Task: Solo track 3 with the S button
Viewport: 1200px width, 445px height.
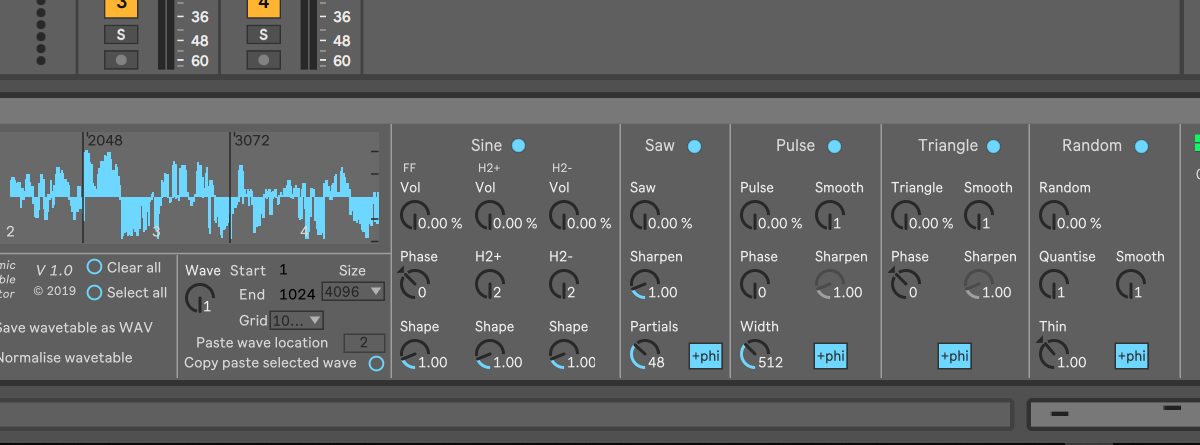Action: [x=121, y=35]
